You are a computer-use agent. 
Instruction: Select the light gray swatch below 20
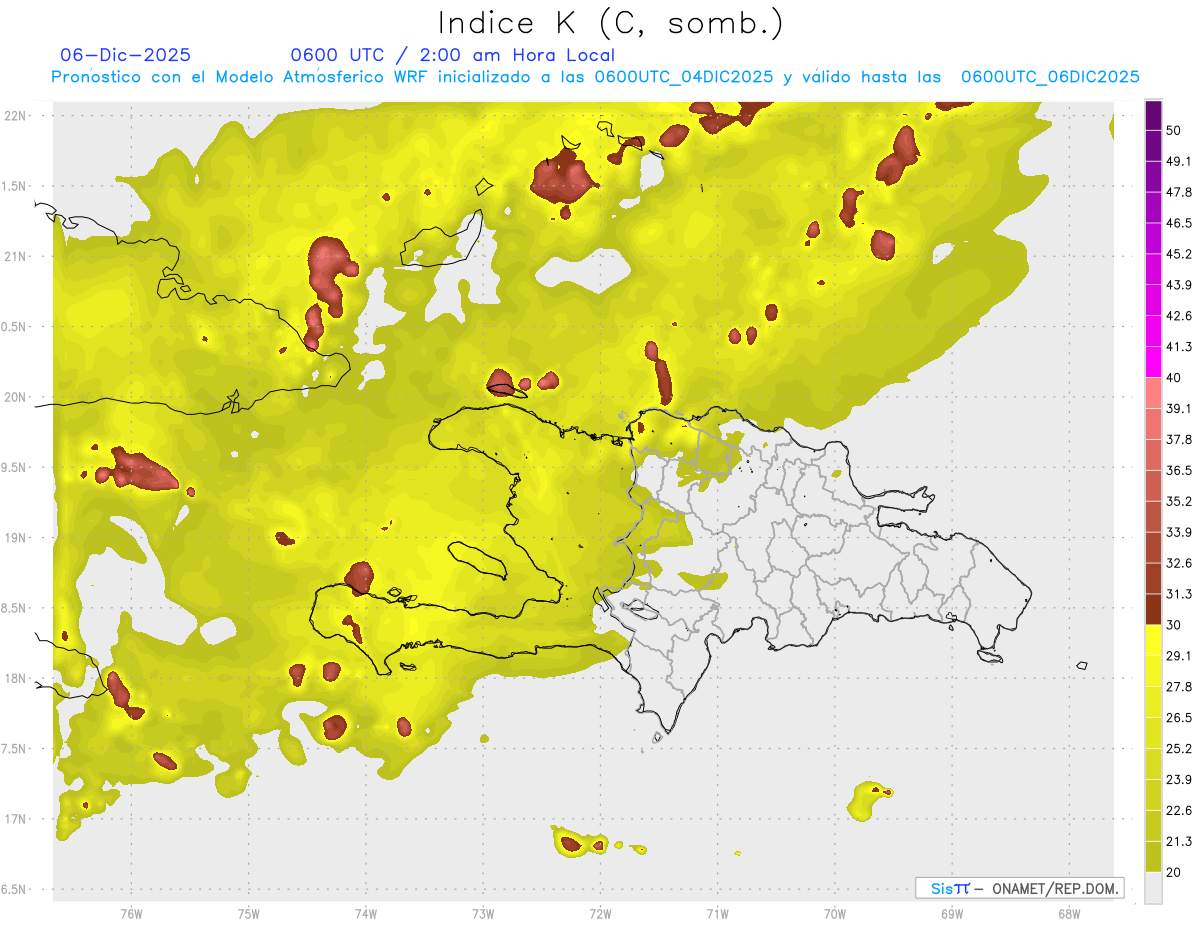1153,888
